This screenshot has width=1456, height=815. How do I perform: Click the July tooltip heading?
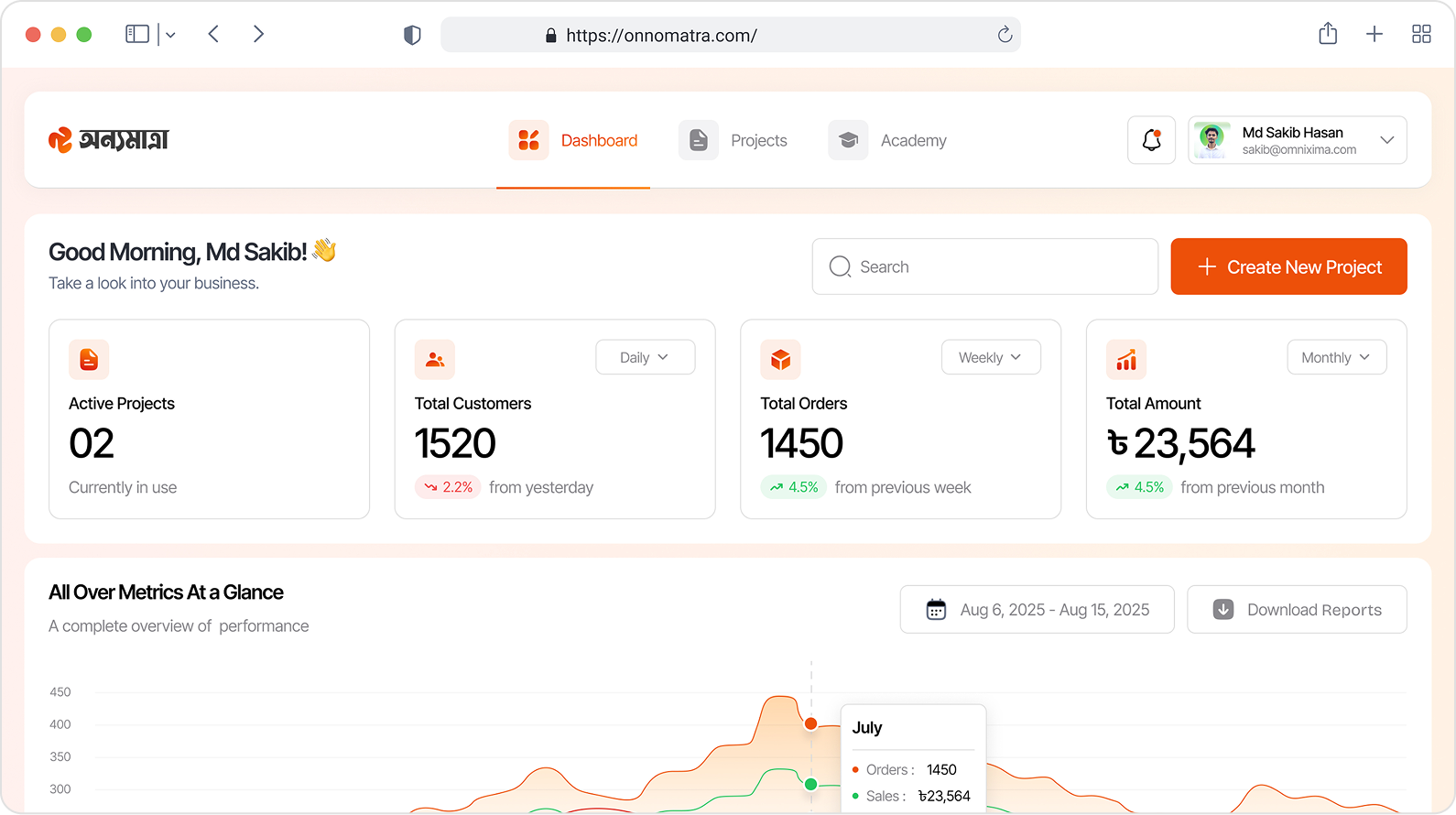[867, 728]
